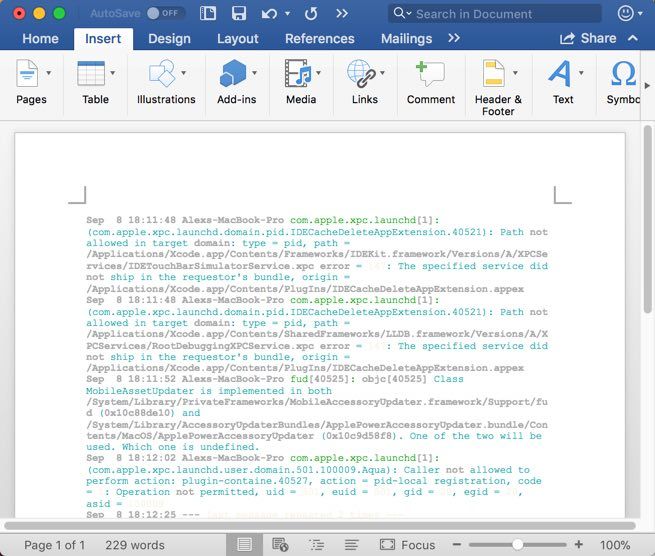Expand the Media dropdown arrow
Viewport: 655px width, 556px height.
coord(318,73)
